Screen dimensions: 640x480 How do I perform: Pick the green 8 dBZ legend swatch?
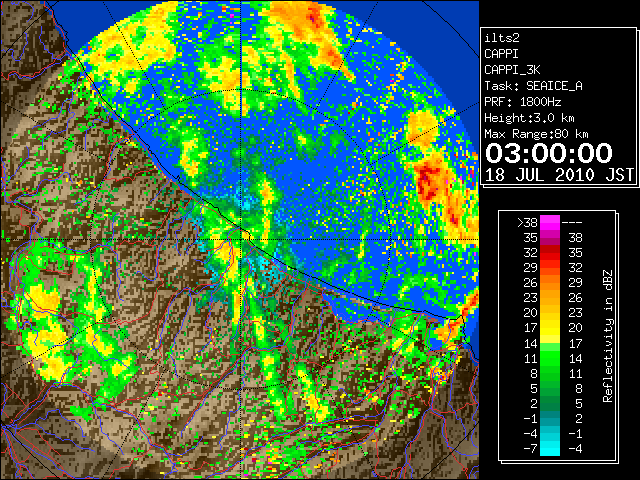pyautogui.click(x=550, y=373)
